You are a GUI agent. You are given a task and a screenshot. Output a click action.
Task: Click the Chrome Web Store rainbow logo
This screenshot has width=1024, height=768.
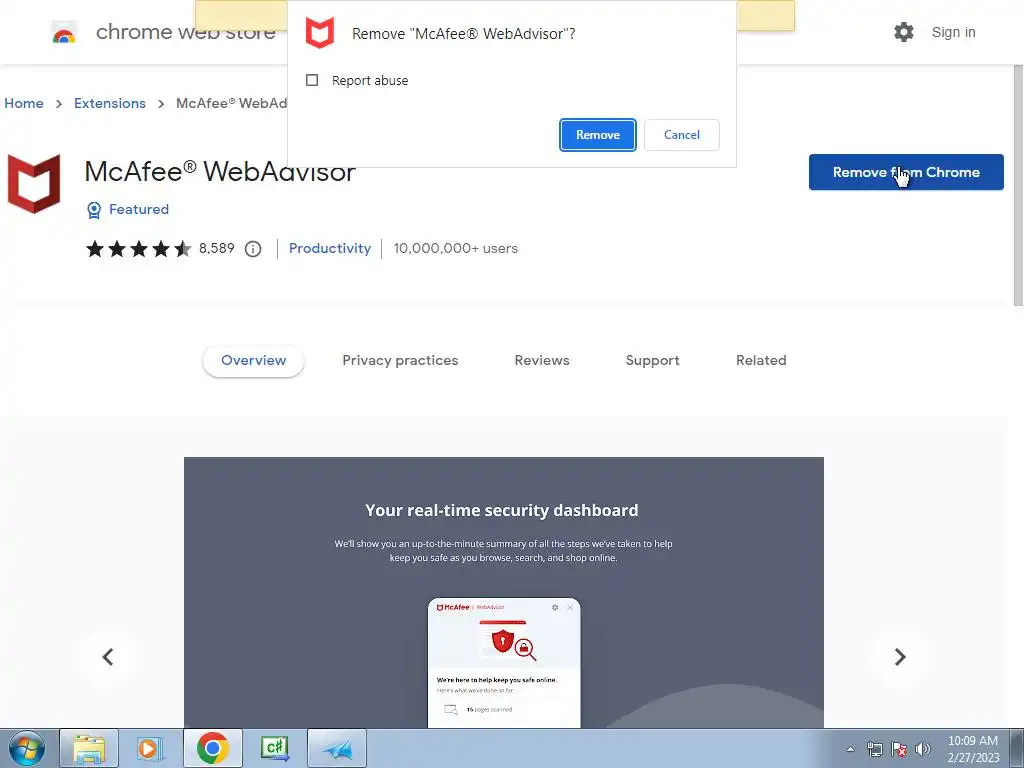pyautogui.click(x=64, y=32)
